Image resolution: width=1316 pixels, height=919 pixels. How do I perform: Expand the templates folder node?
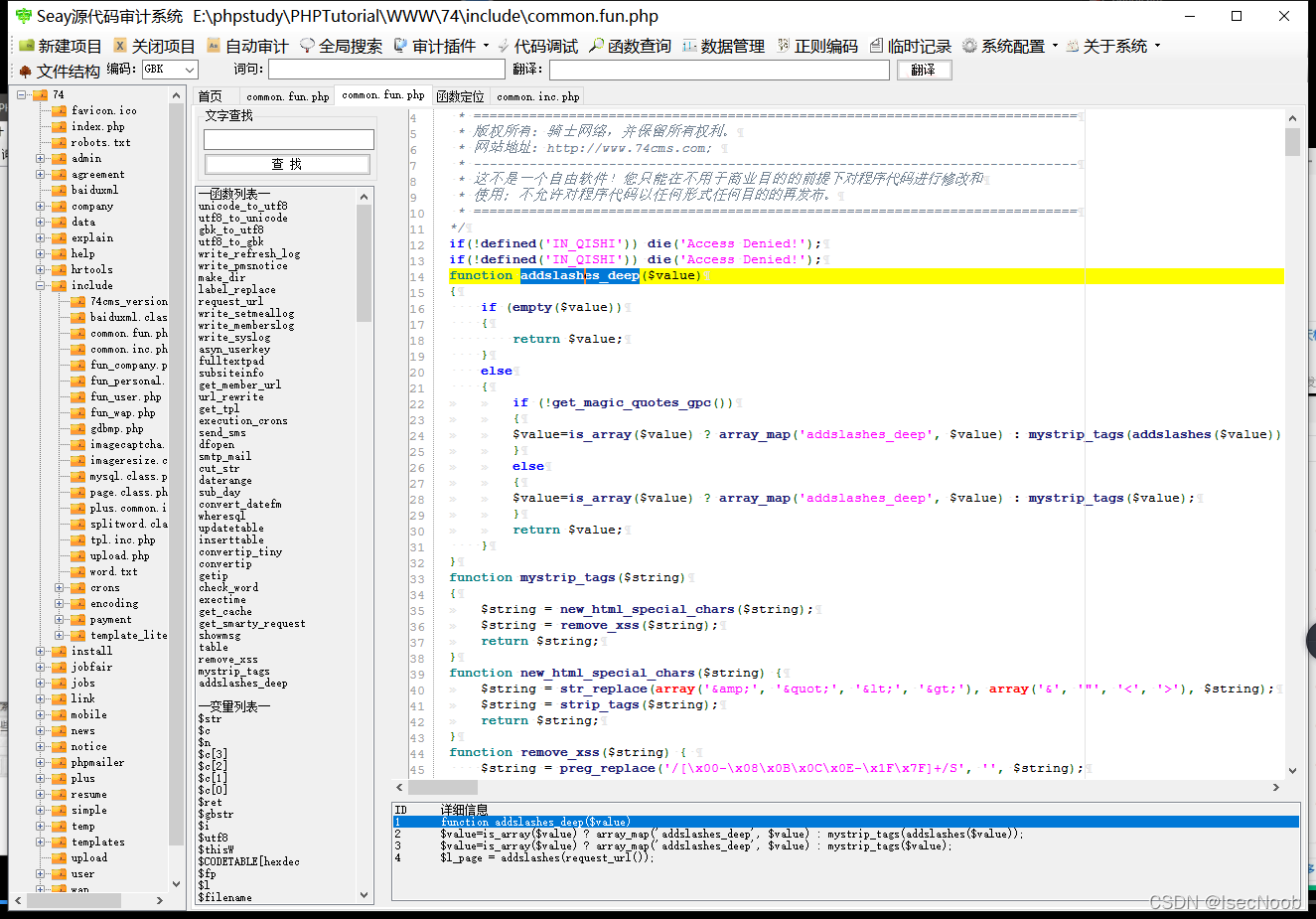point(41,842)
